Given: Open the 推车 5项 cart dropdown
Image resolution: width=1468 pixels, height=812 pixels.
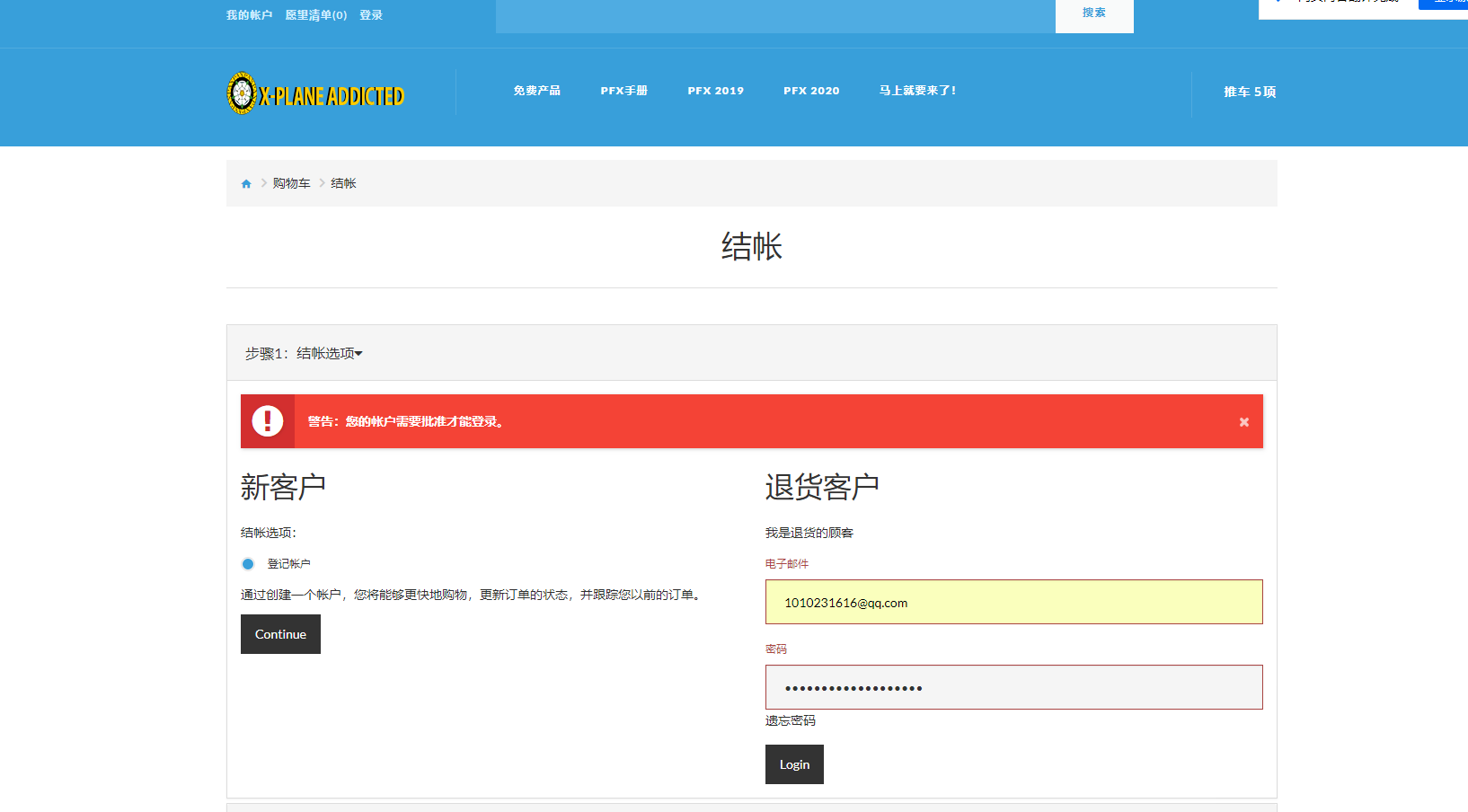Looking at the screenshot, I should pyautogui.click(x=1249, y=92).
